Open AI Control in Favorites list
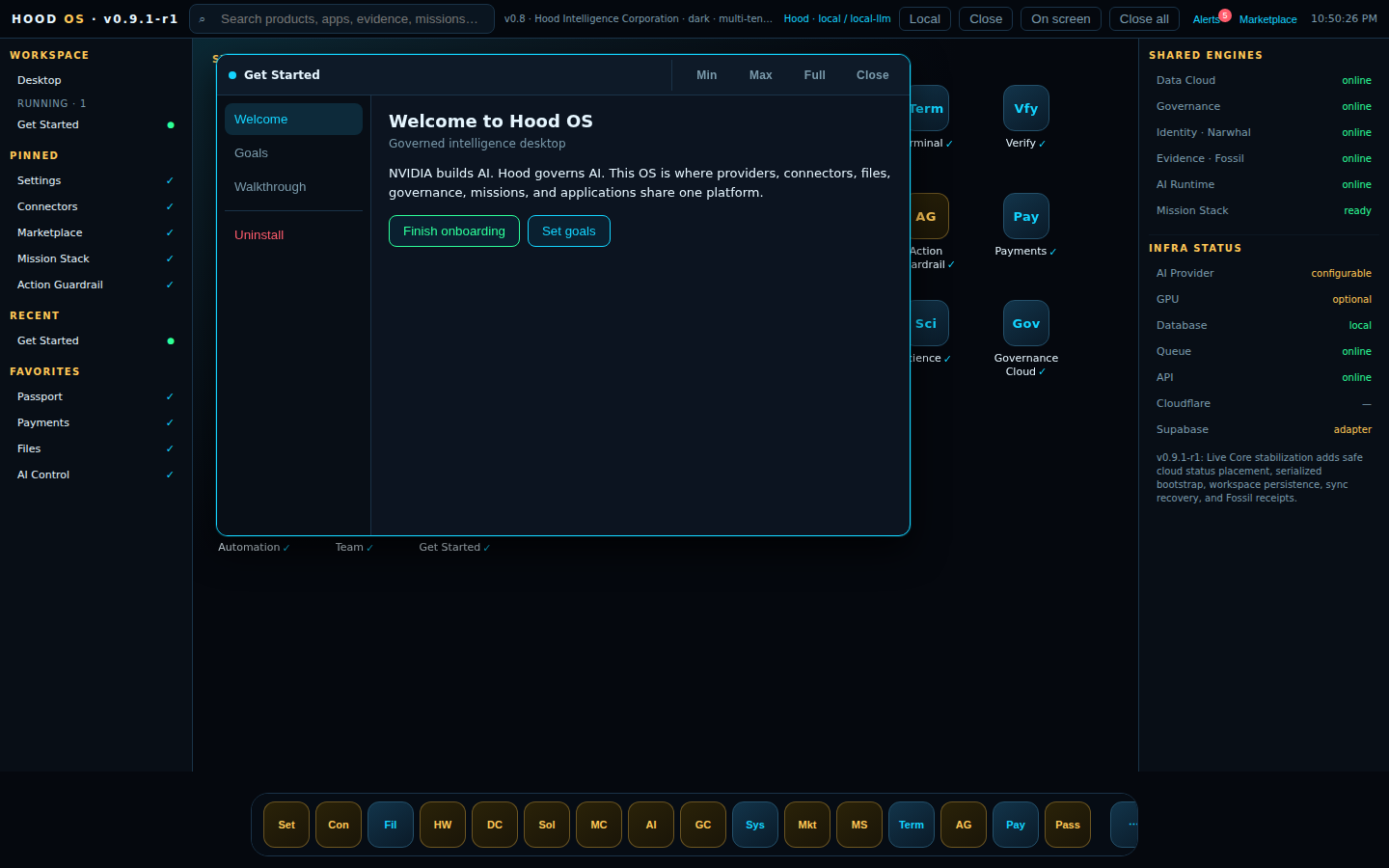 coord(95,475)
